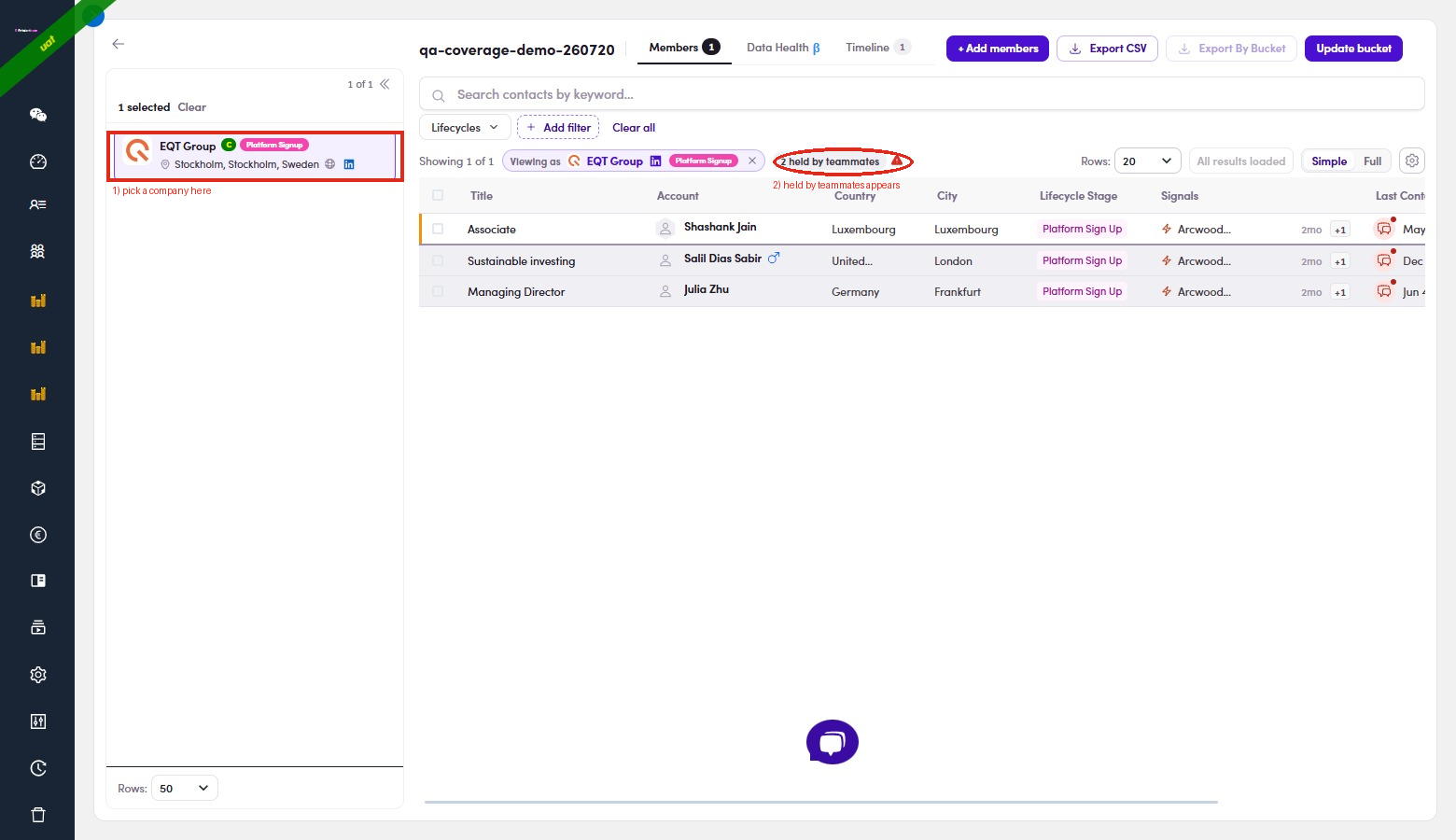
Task: Expand the Lifecycles dropdown
Action: pos(465,128)
